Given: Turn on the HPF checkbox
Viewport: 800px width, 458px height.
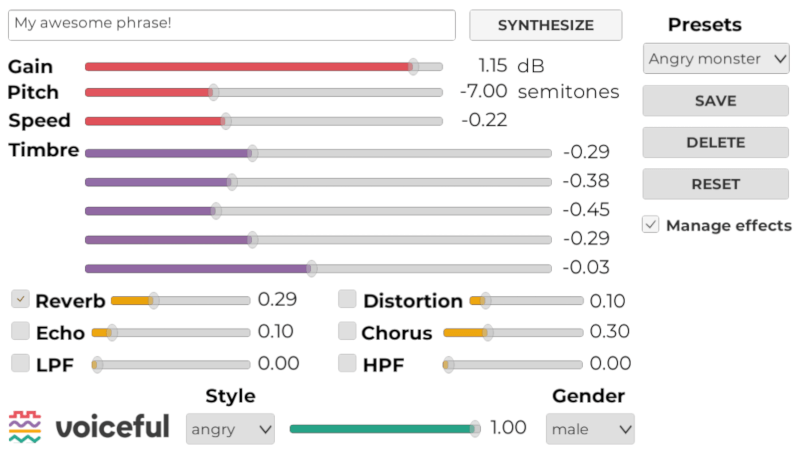Looking at the screenshot, I should coord(347,363).
